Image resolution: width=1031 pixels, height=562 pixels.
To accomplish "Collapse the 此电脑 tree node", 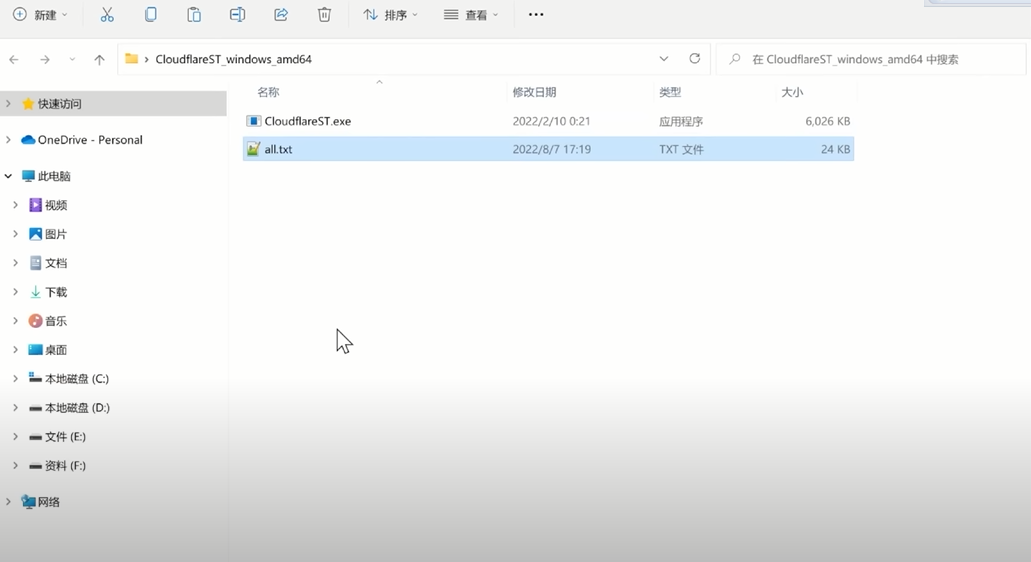I will pyautogui.click(x=8, y=176).
